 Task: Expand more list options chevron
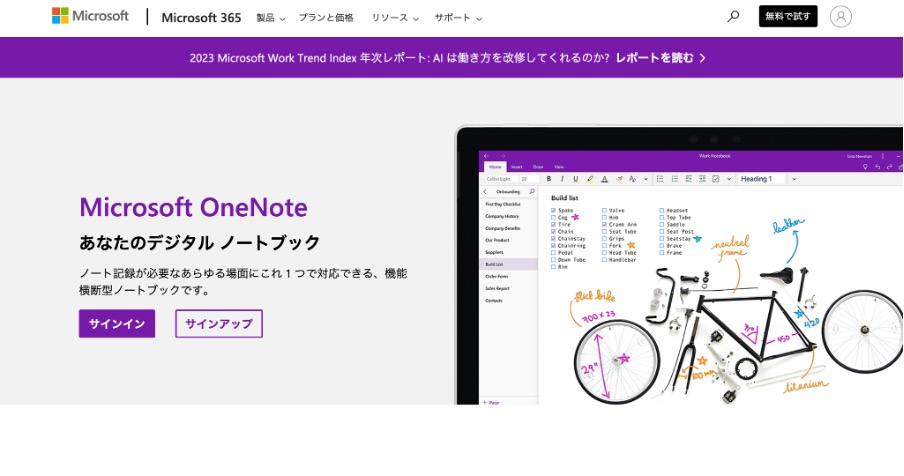[729, 179]
